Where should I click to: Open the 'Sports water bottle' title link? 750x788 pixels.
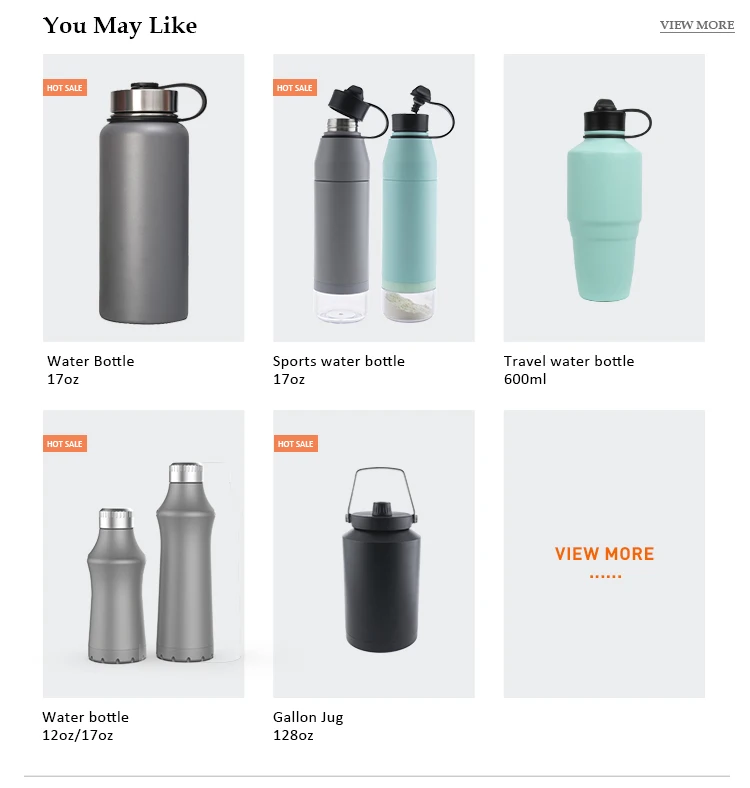[339, 361]
